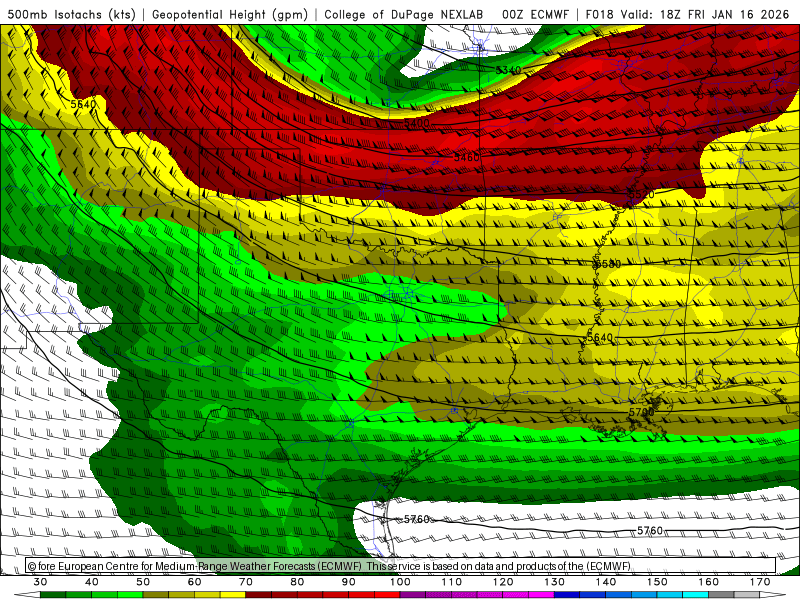This screenshot has height=600, width=800.
Task: Click the 110 value on the color scale
Action: pos(452,582)
